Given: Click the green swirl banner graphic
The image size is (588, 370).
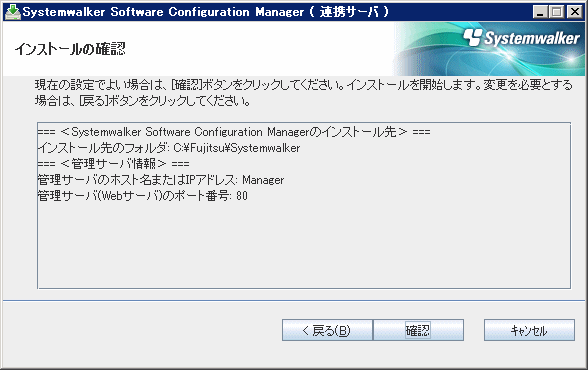Looking at the screenshot, I should pyautogui.click(x=489, y=49).
